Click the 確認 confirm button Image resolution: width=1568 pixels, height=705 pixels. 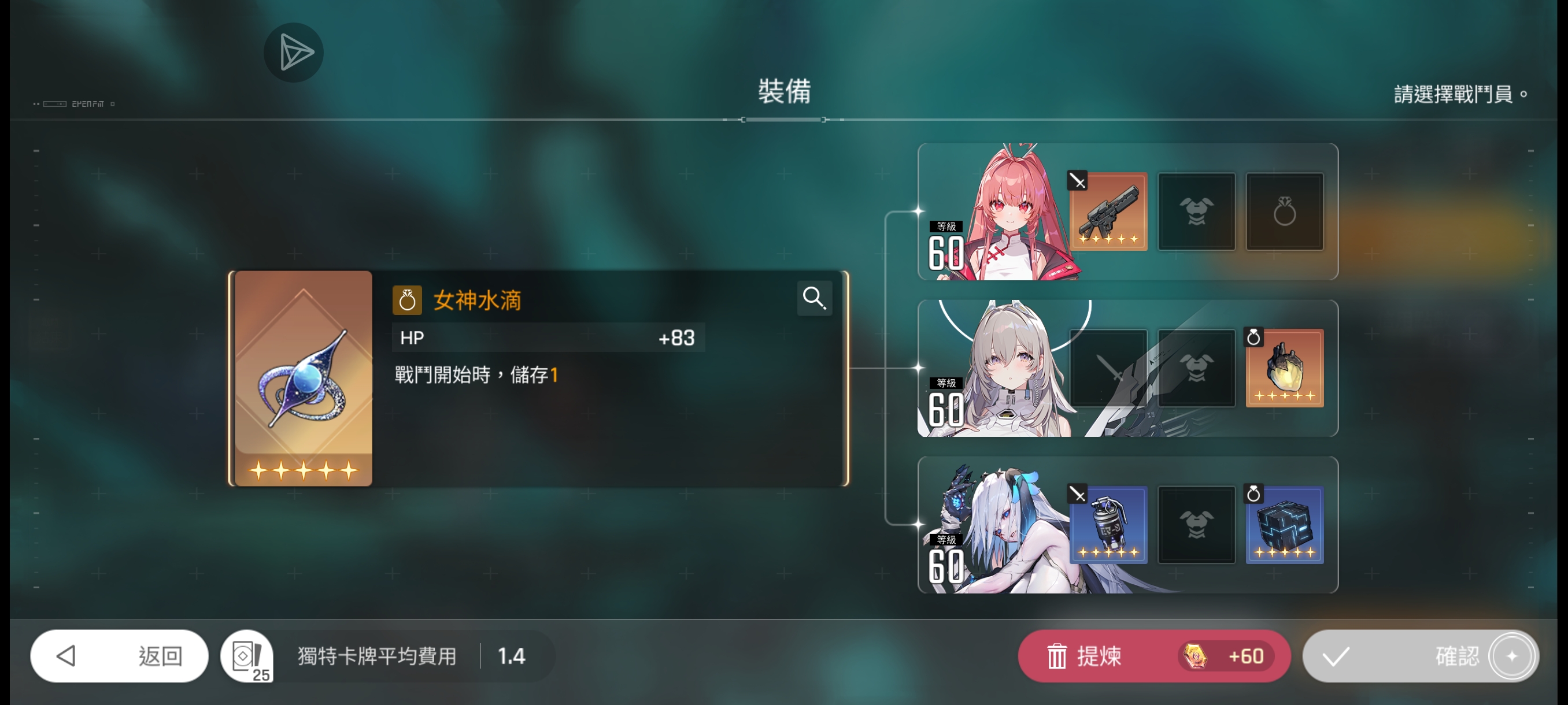point(1420,656)
